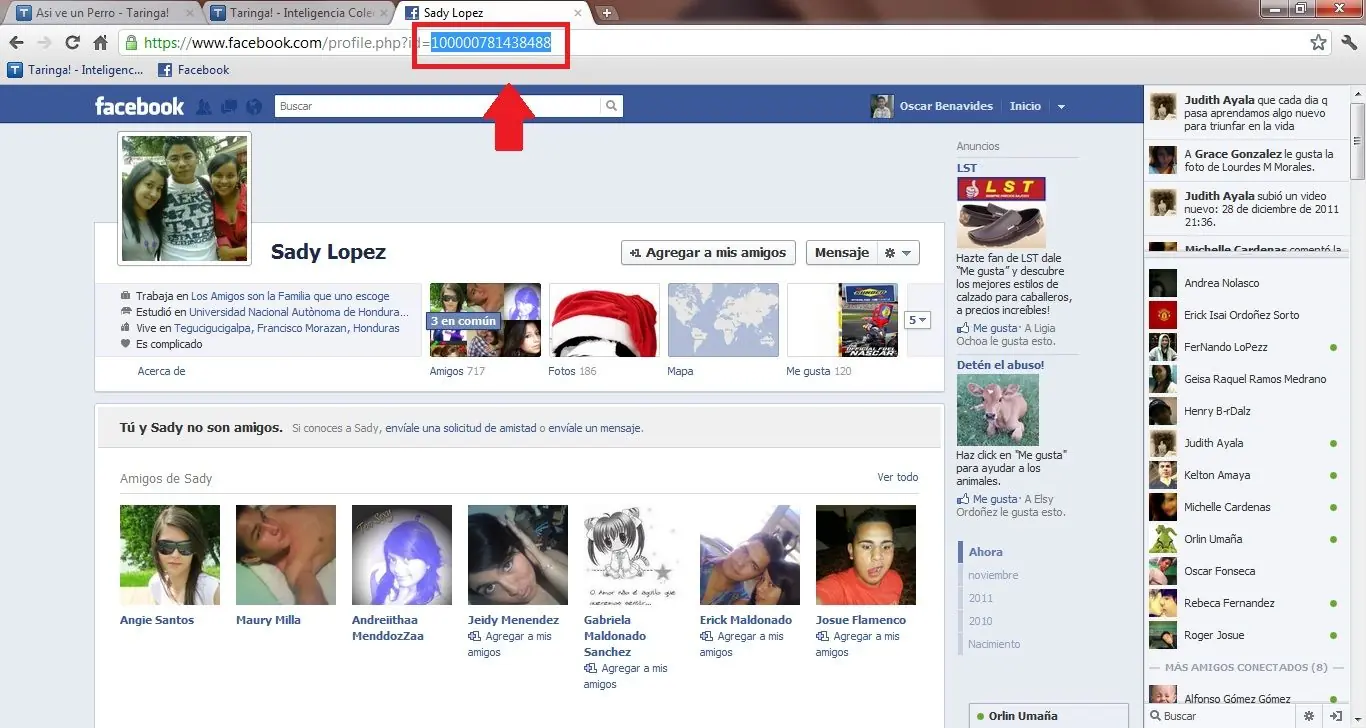The image size is (1366, 728).
Task: Open the friend requests icon
Action: [x=205, y=106]
